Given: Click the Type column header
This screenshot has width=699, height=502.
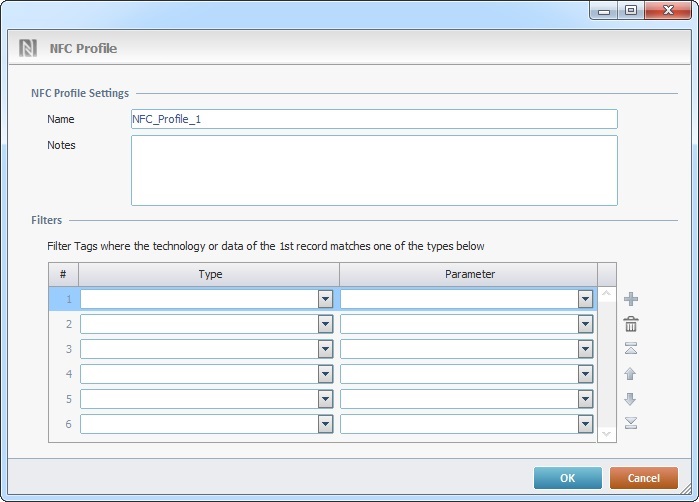Looking at the screenshot, I should pyautogui.click(x=210, y=274).
